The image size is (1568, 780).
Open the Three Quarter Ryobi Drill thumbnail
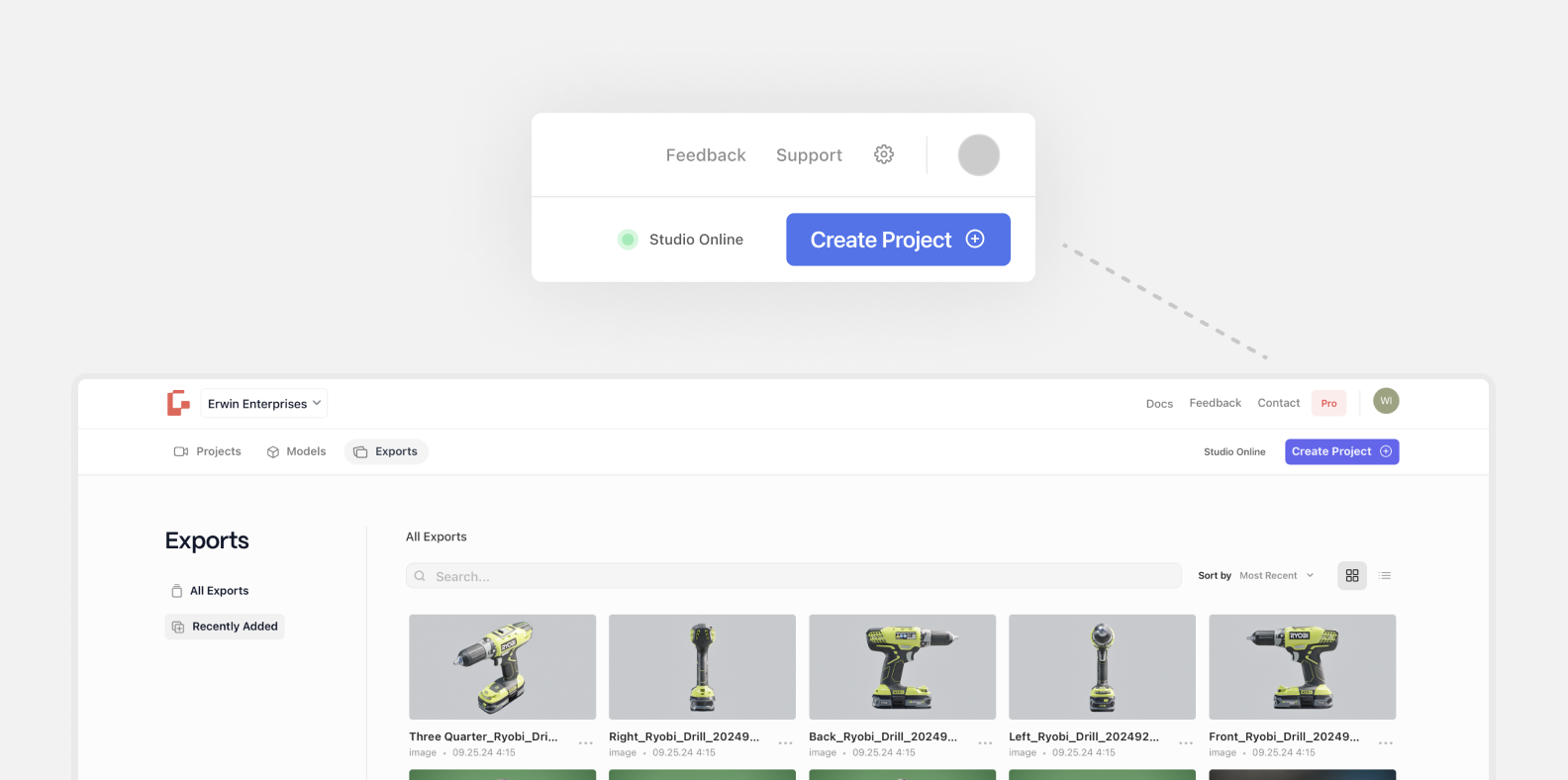point(503,667)
